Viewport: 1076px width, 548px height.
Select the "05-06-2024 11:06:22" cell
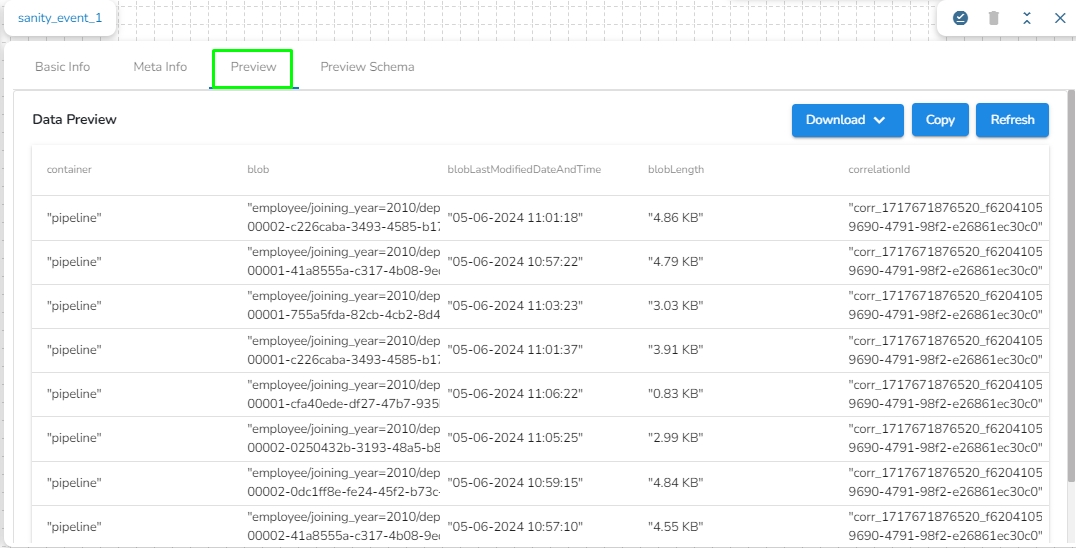click(x=515, y=394)
